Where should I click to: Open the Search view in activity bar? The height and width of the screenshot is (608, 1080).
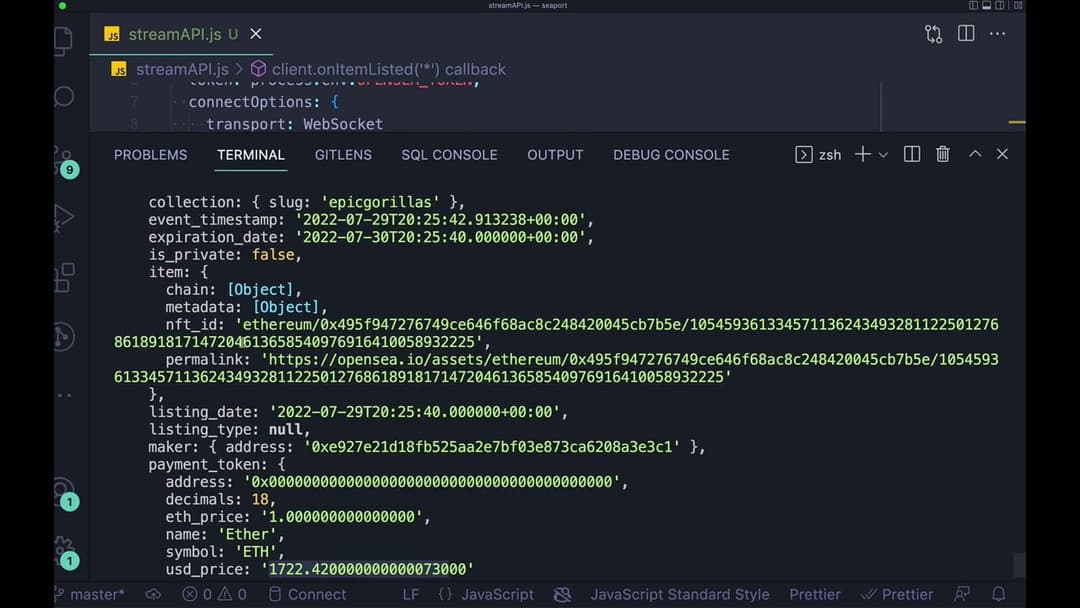point(63,96)
